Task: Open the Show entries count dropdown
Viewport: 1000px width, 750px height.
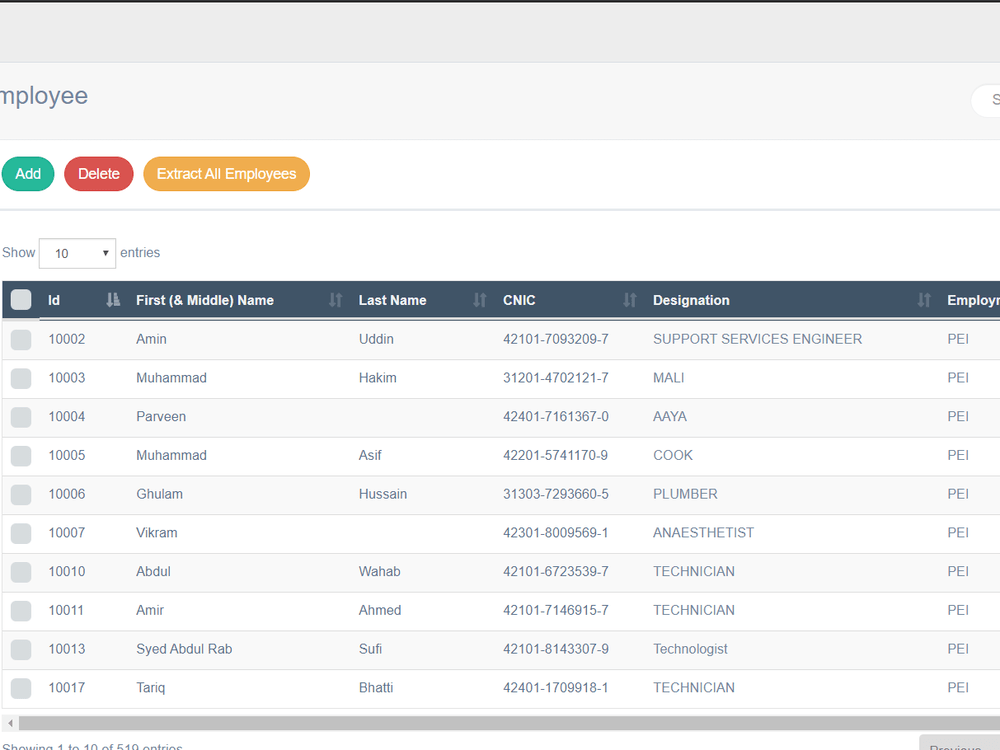Action: (x=77, y=253)
